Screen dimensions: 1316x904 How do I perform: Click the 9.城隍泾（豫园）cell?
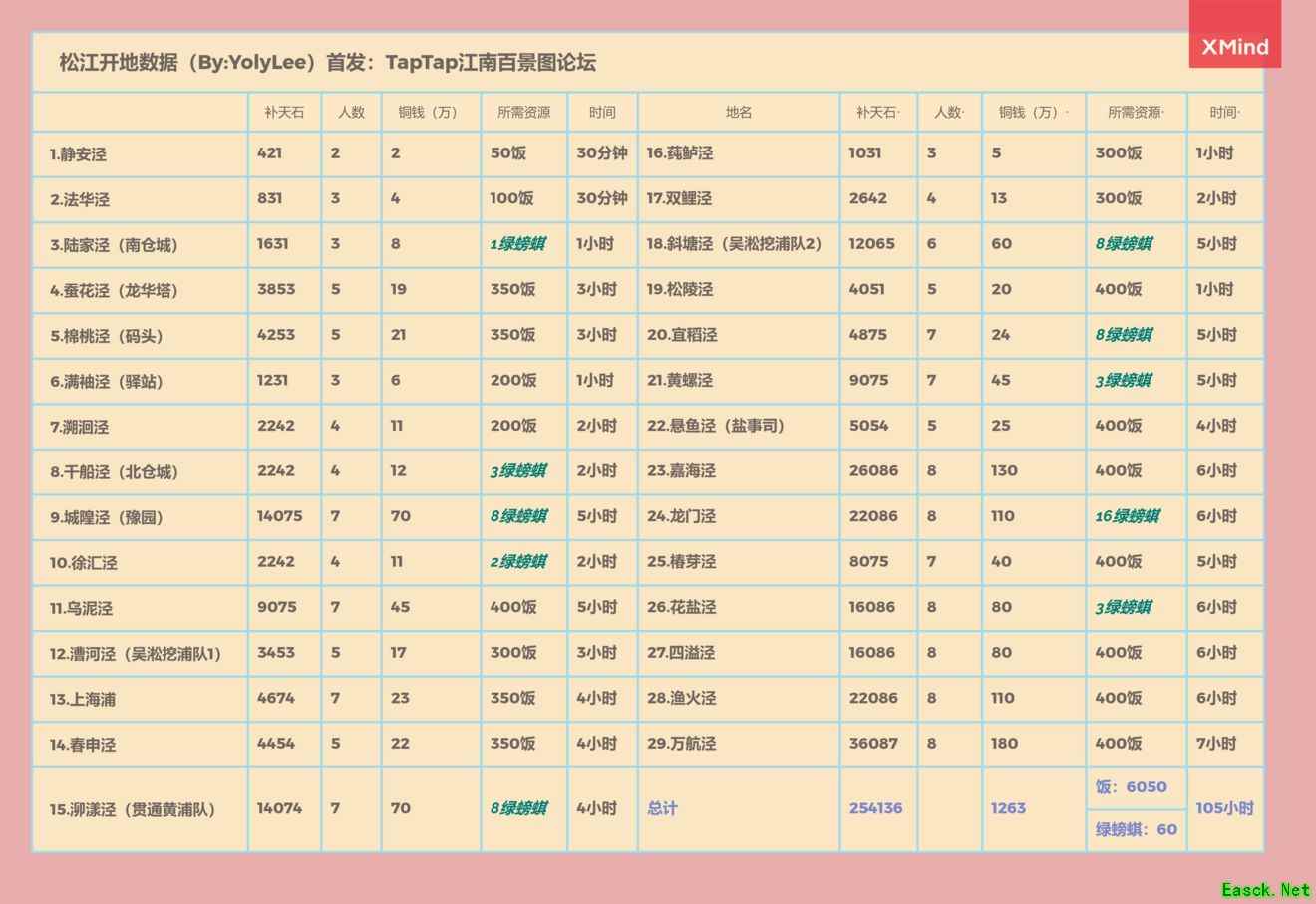tap(107, 517)
